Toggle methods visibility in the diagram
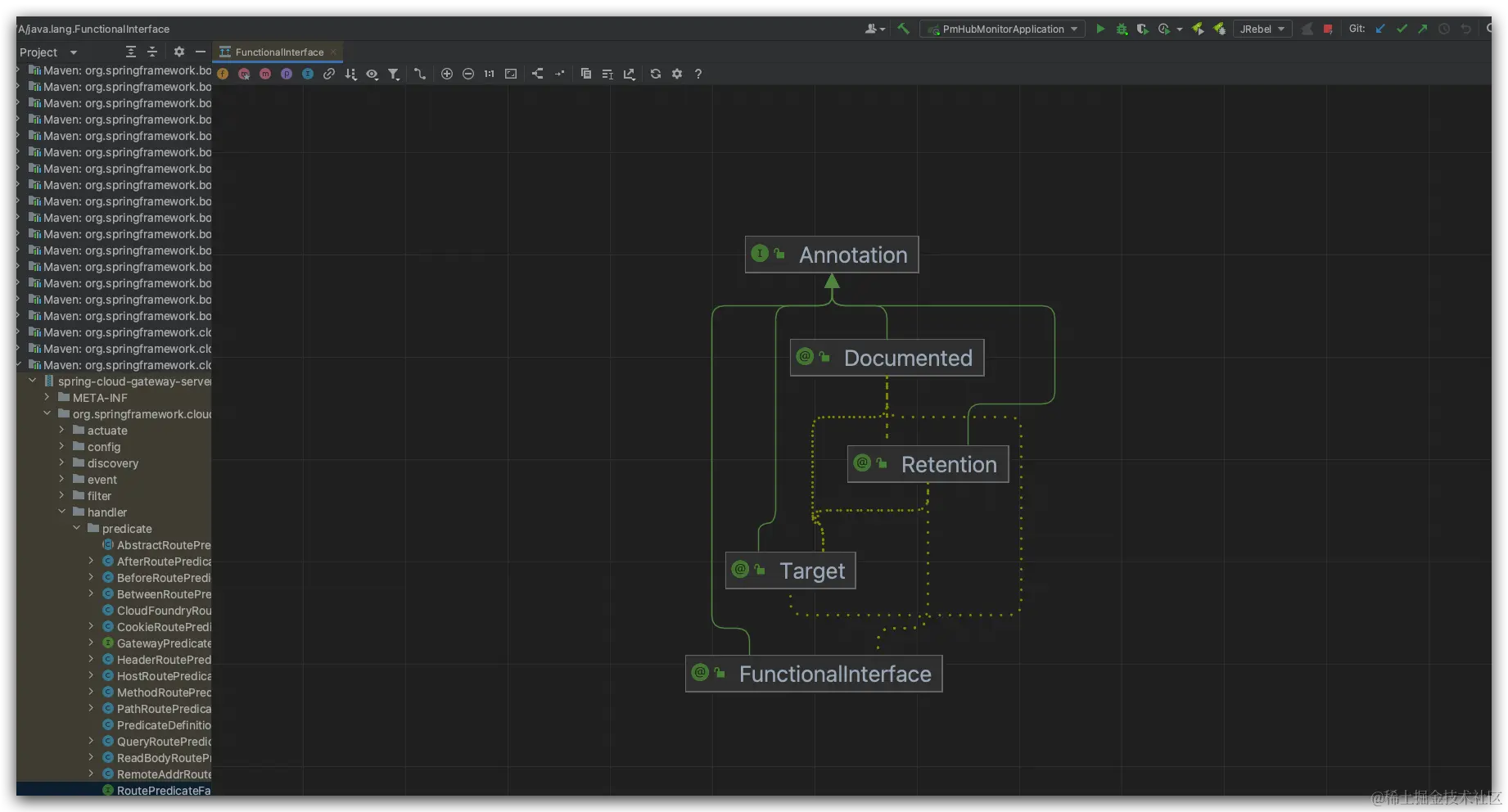The height and width of the screenshot is (812, 1508). click(x=265, y=74)
